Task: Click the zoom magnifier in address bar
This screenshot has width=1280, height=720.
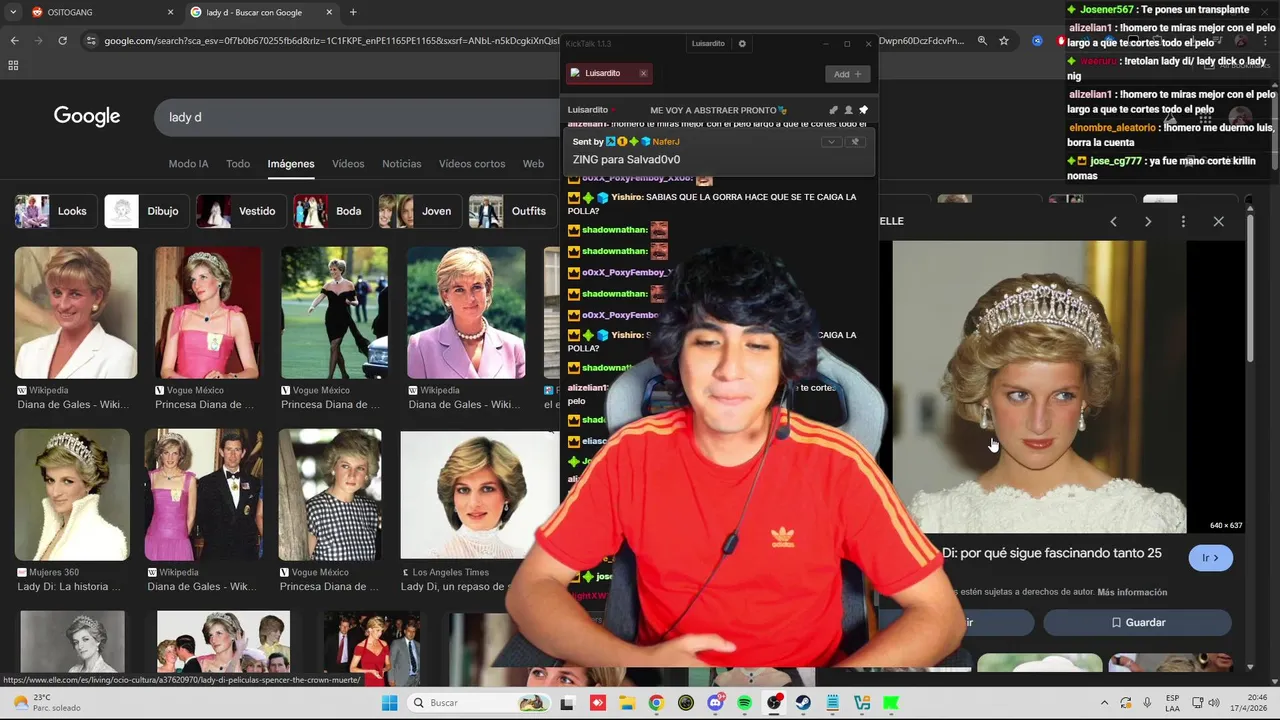Action: coord(982,41)
